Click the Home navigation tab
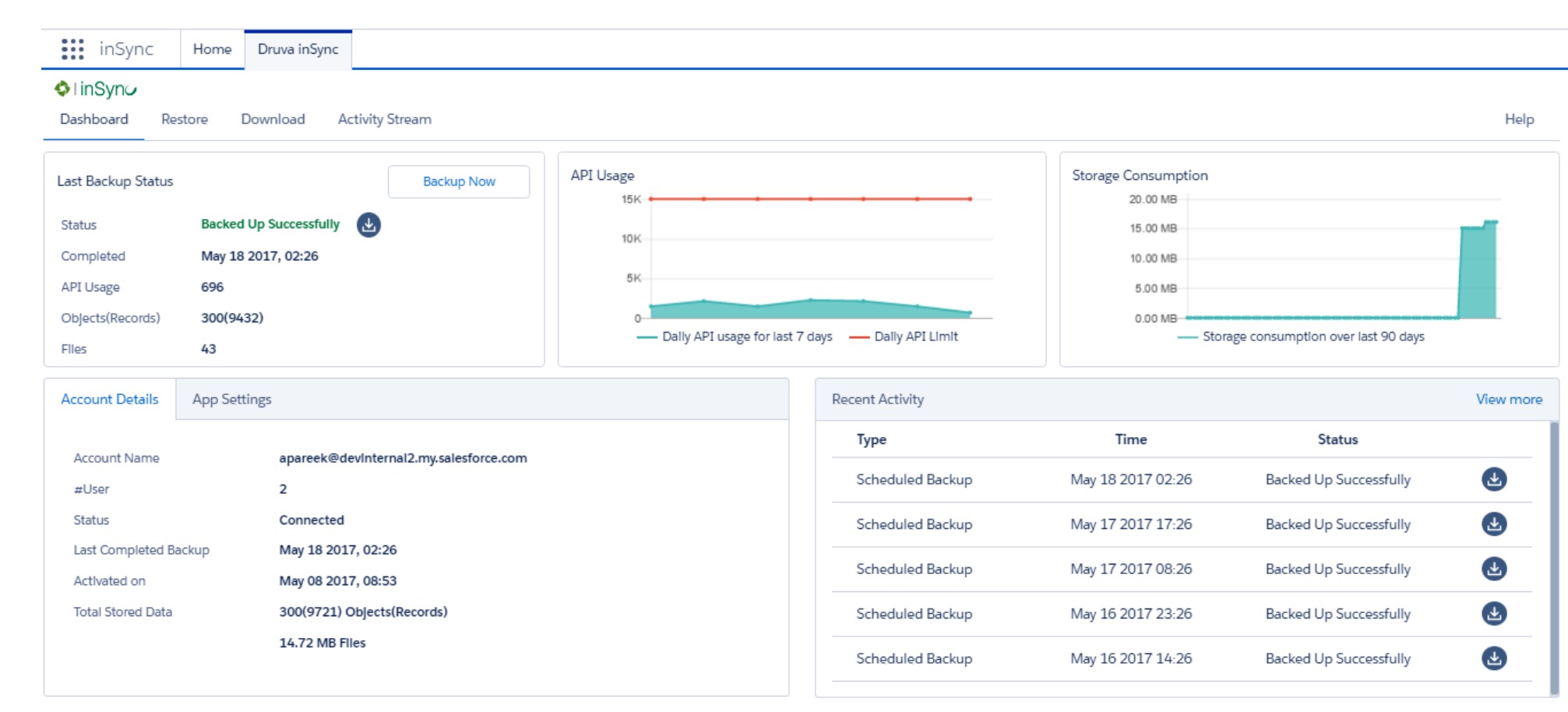This screenshot has width=1568, height=712. (x=212, y=49)
